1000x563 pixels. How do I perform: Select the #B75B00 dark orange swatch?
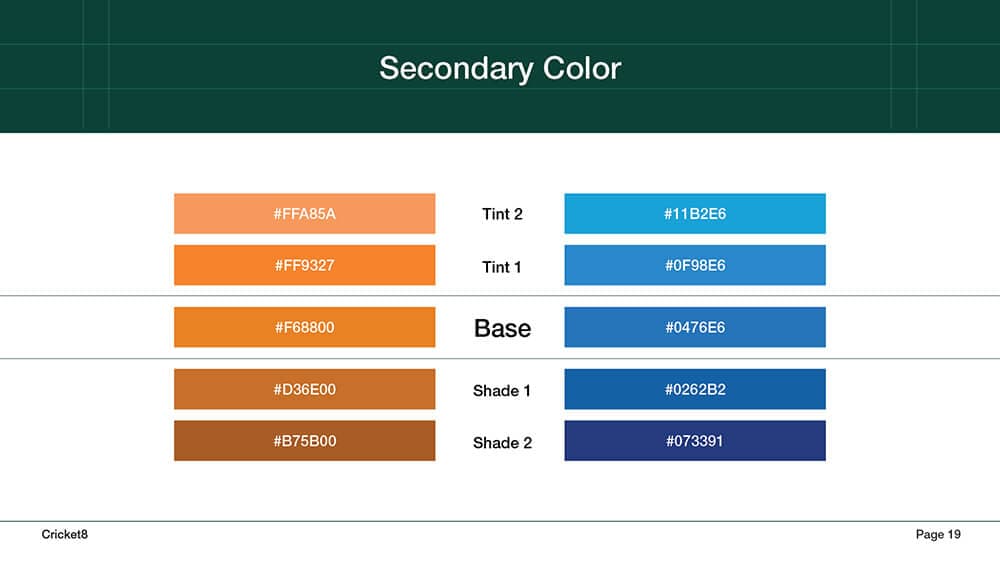304,441
